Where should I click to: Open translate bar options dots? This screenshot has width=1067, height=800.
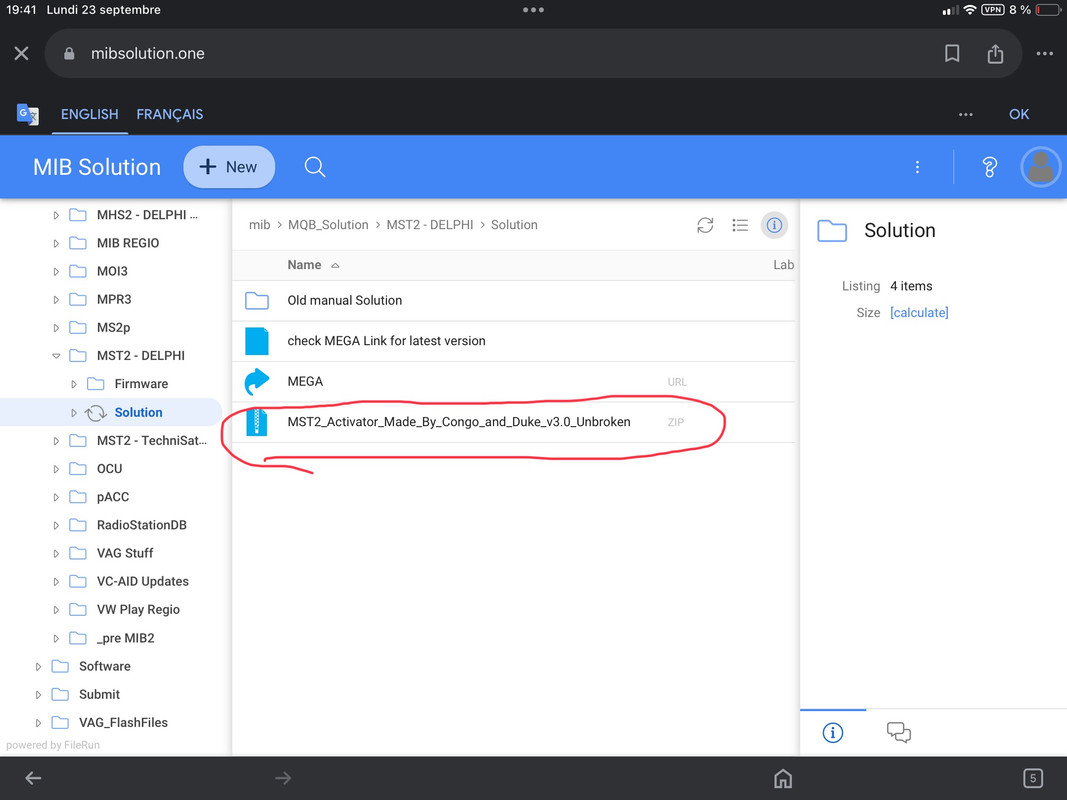(966, 114)
